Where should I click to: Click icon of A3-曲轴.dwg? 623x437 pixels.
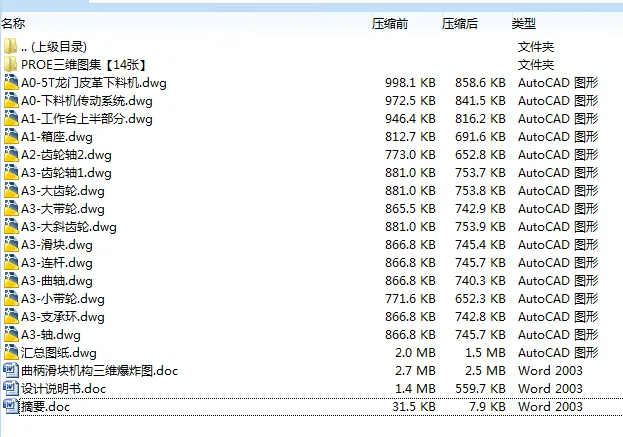11,280
